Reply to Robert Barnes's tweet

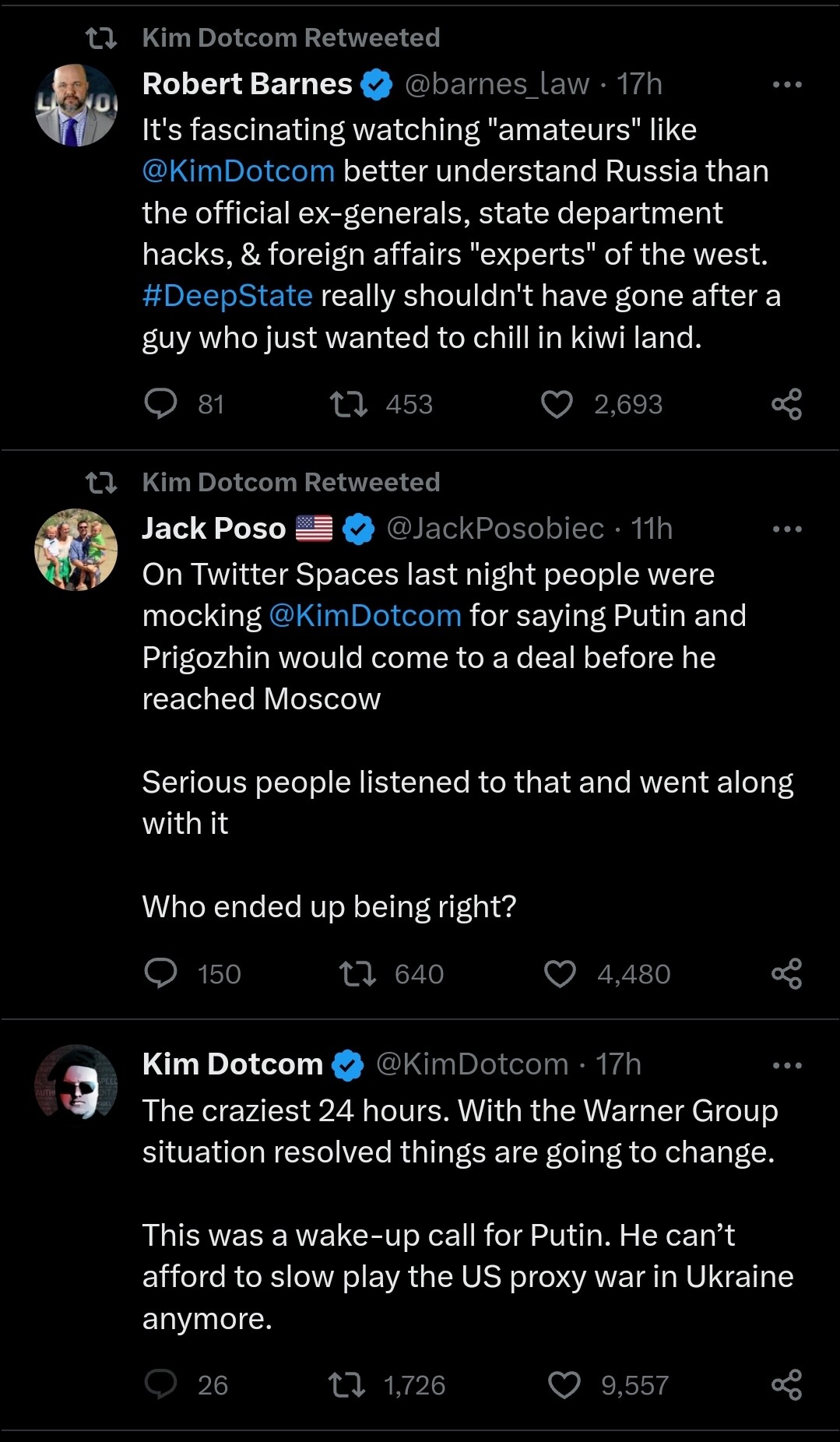[161, 404]
